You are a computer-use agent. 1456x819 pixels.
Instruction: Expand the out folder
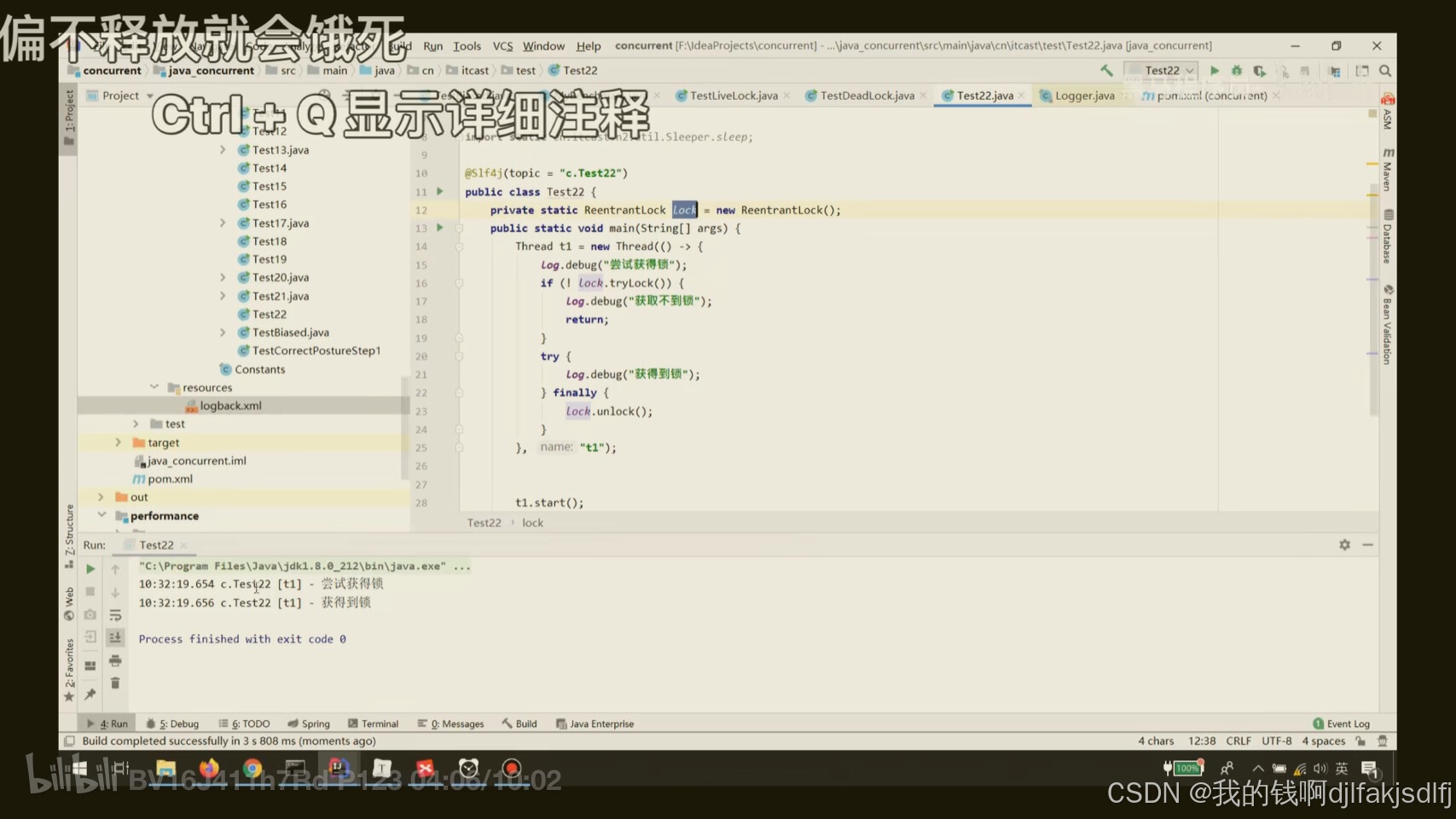[x=100, y=497]
